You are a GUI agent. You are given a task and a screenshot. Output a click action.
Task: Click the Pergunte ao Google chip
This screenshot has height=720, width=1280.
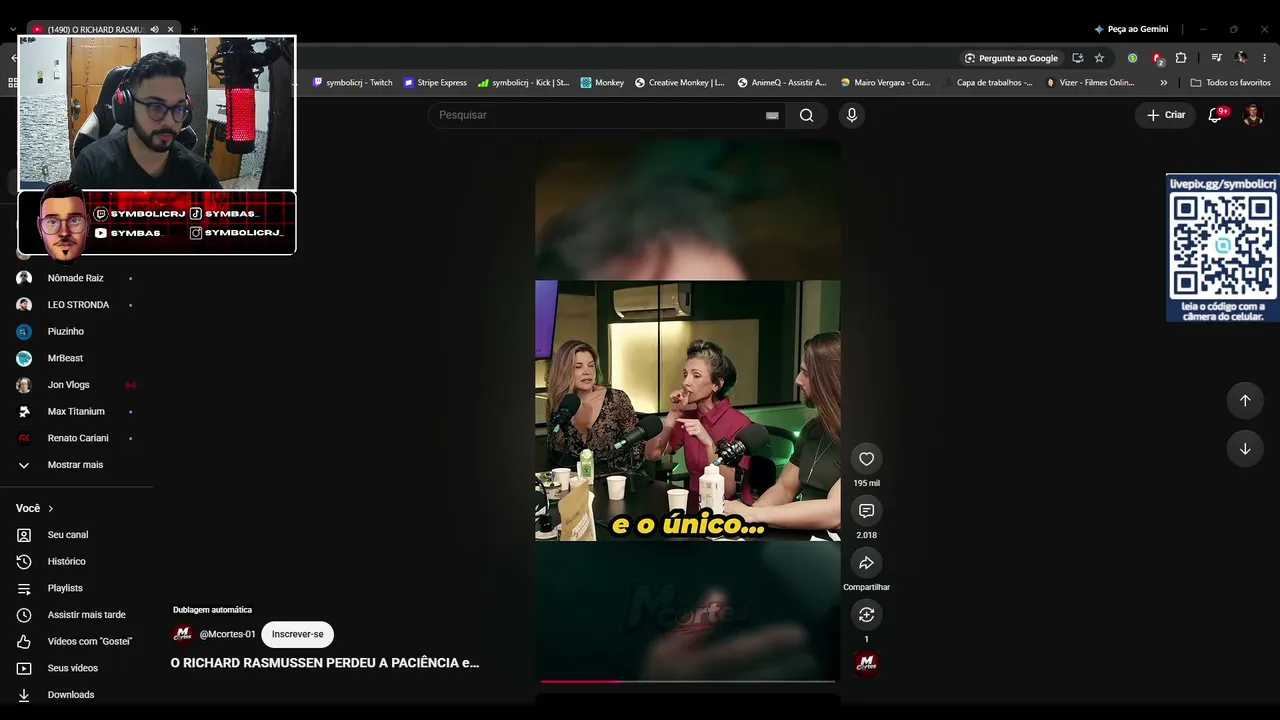(x=1011, y=58)
